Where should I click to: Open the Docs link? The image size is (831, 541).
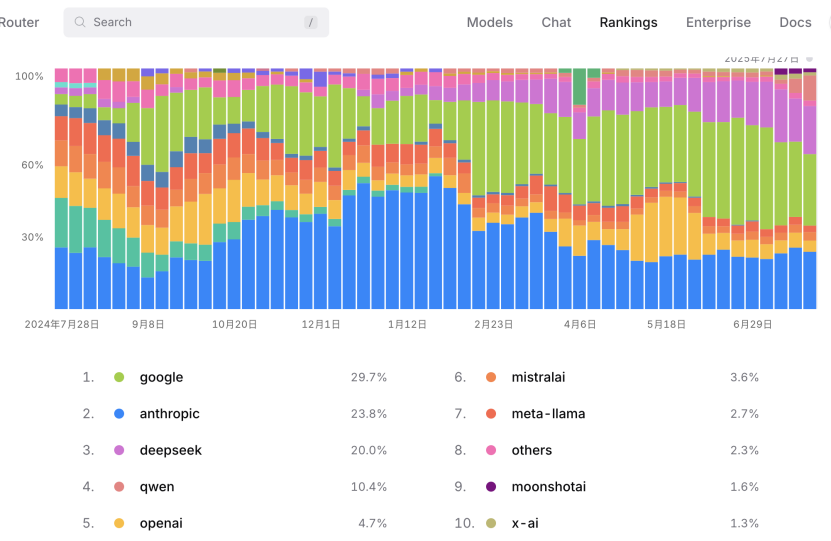(795, 22)
